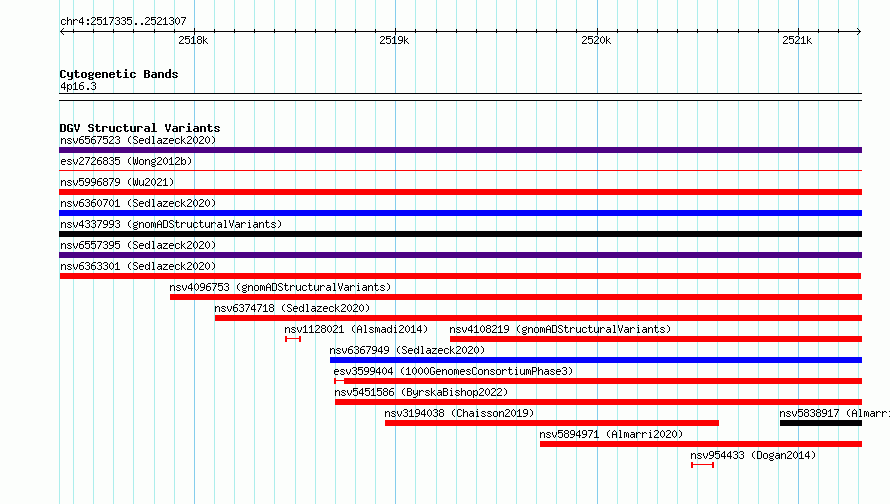Select the red nsv6363301 variant bar
The width and height of the screenshot is (890, 504).
tap(460, 276)
